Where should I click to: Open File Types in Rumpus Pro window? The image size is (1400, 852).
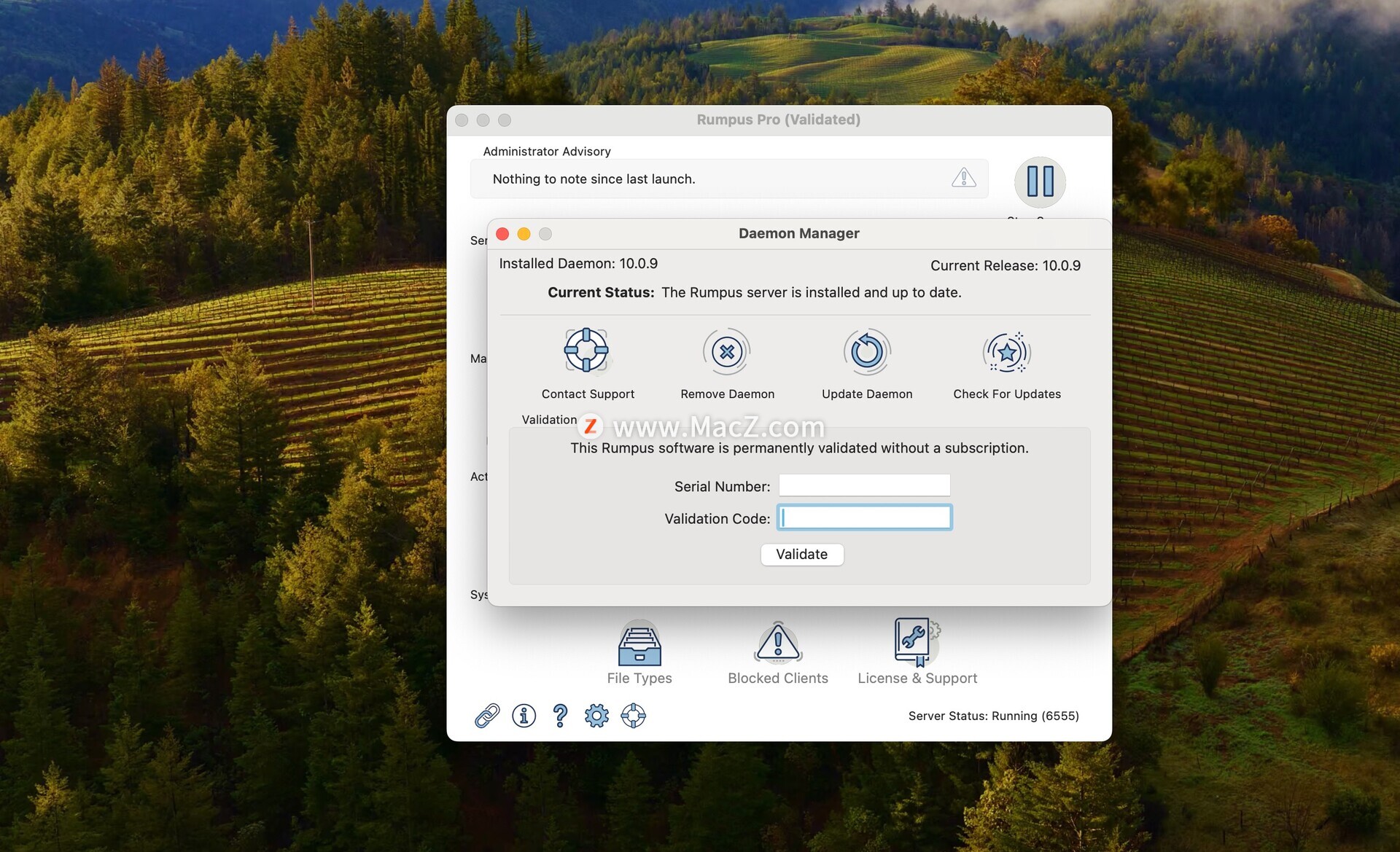pos(639,652)
